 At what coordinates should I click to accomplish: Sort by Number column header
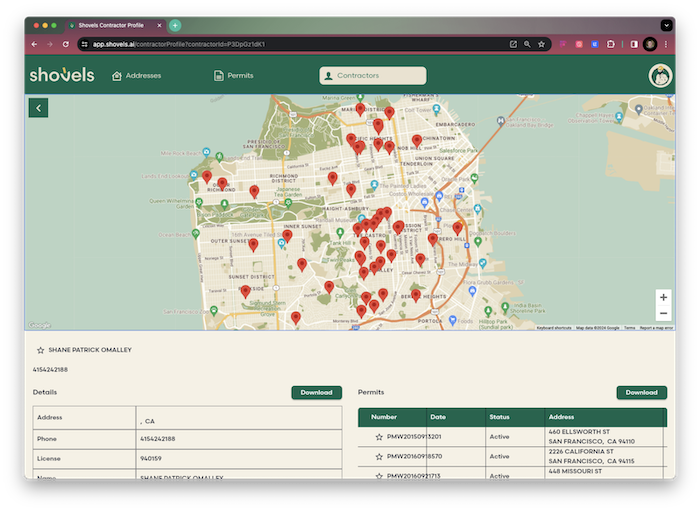(384, 417)
